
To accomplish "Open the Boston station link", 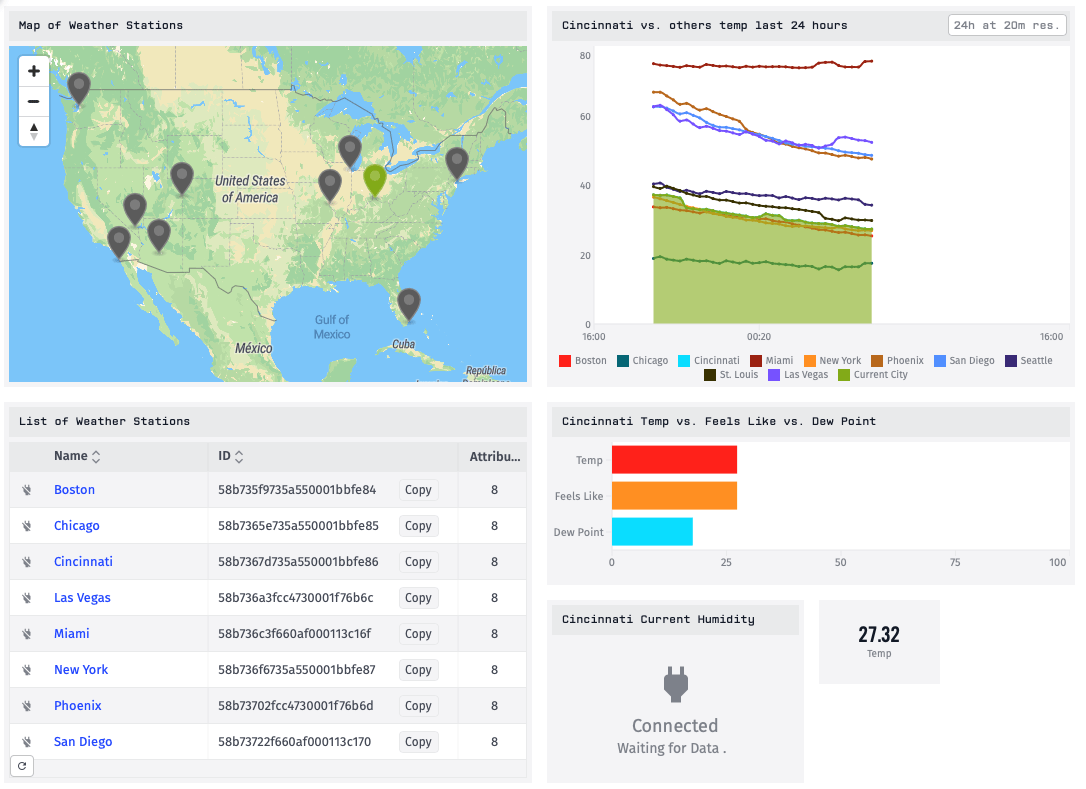I will click(x=74, y=490).
